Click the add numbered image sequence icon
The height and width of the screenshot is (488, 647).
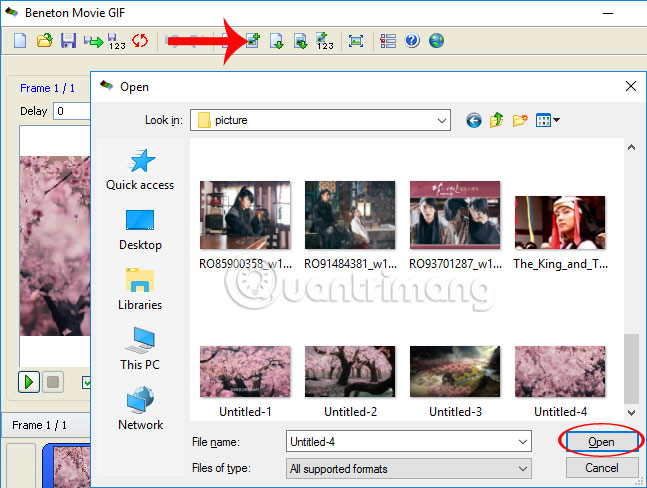click(325, 41)
